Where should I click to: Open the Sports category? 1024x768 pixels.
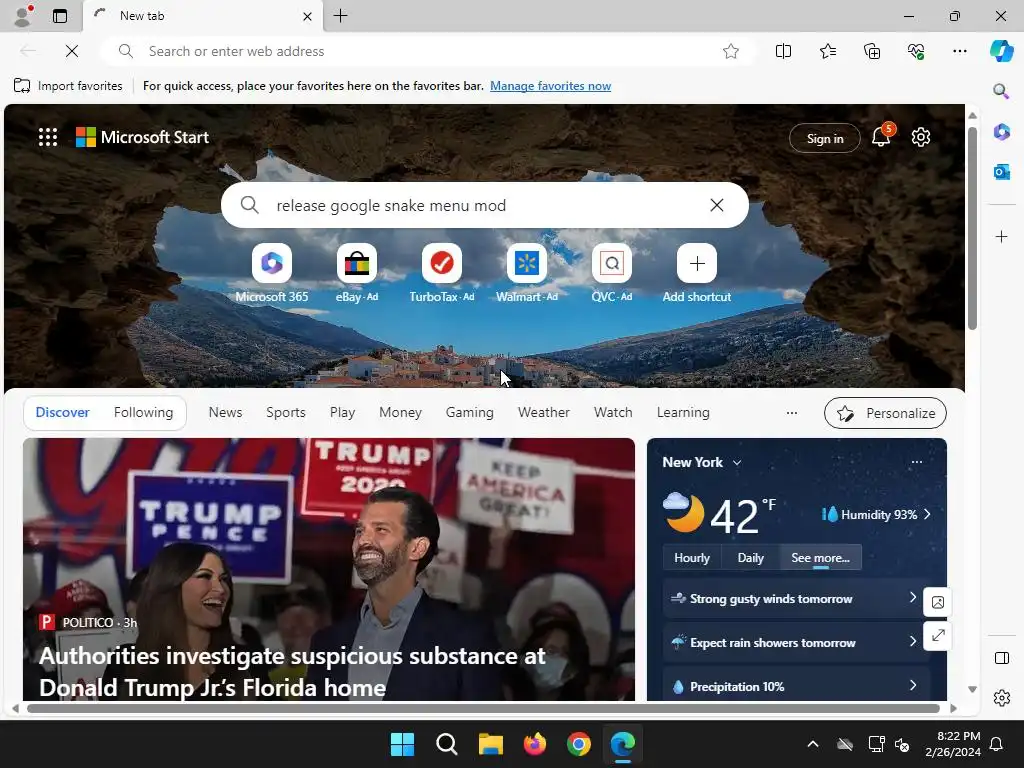[285, 413]
